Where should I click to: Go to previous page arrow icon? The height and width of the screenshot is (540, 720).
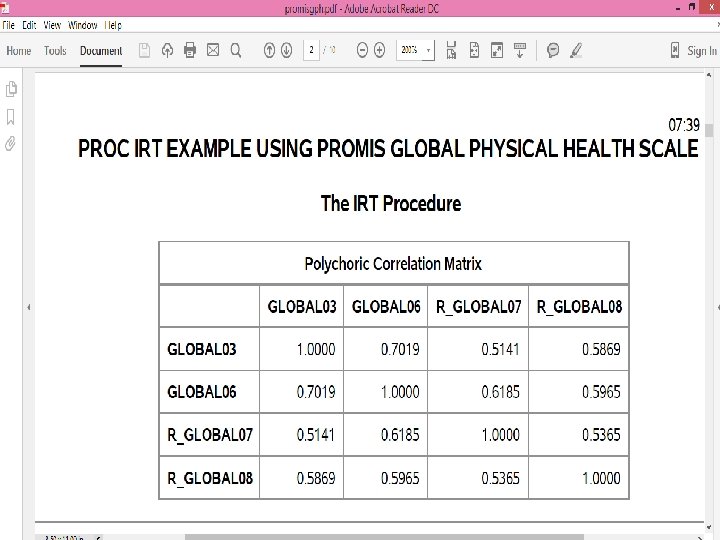(x=269, y=50)
